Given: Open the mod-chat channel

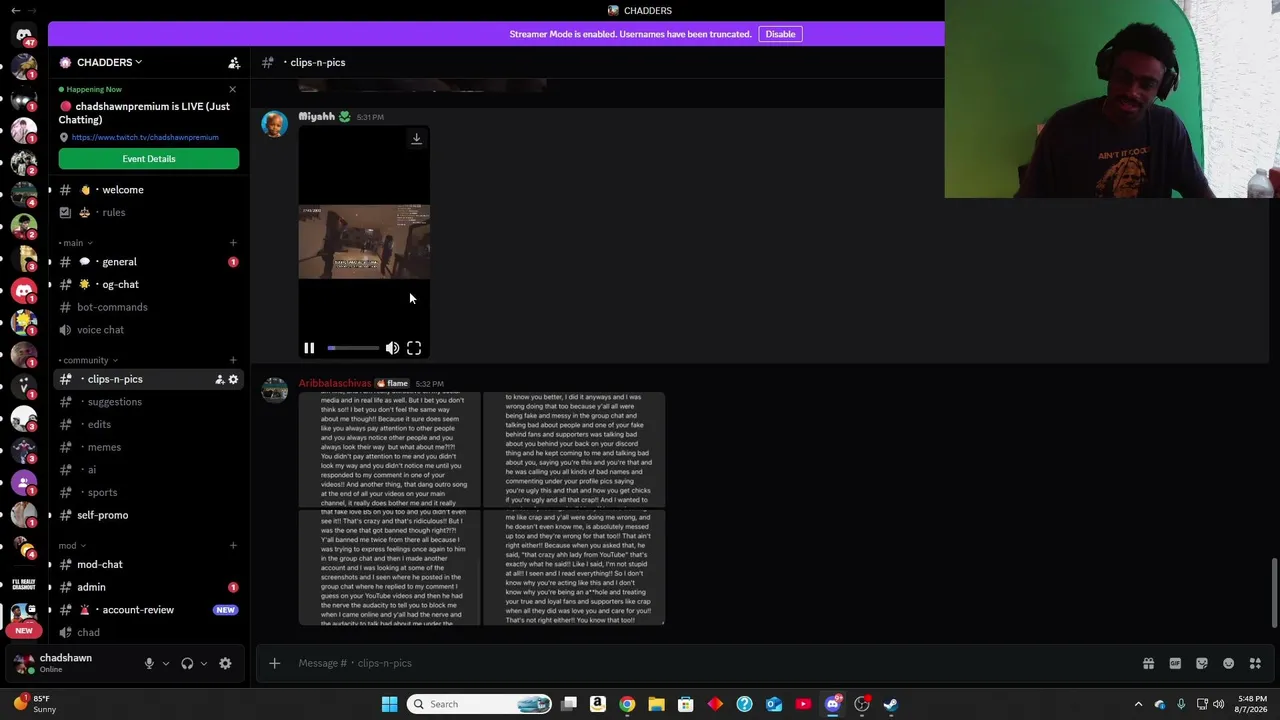Looking at the screenshot, I should (148, 565).
